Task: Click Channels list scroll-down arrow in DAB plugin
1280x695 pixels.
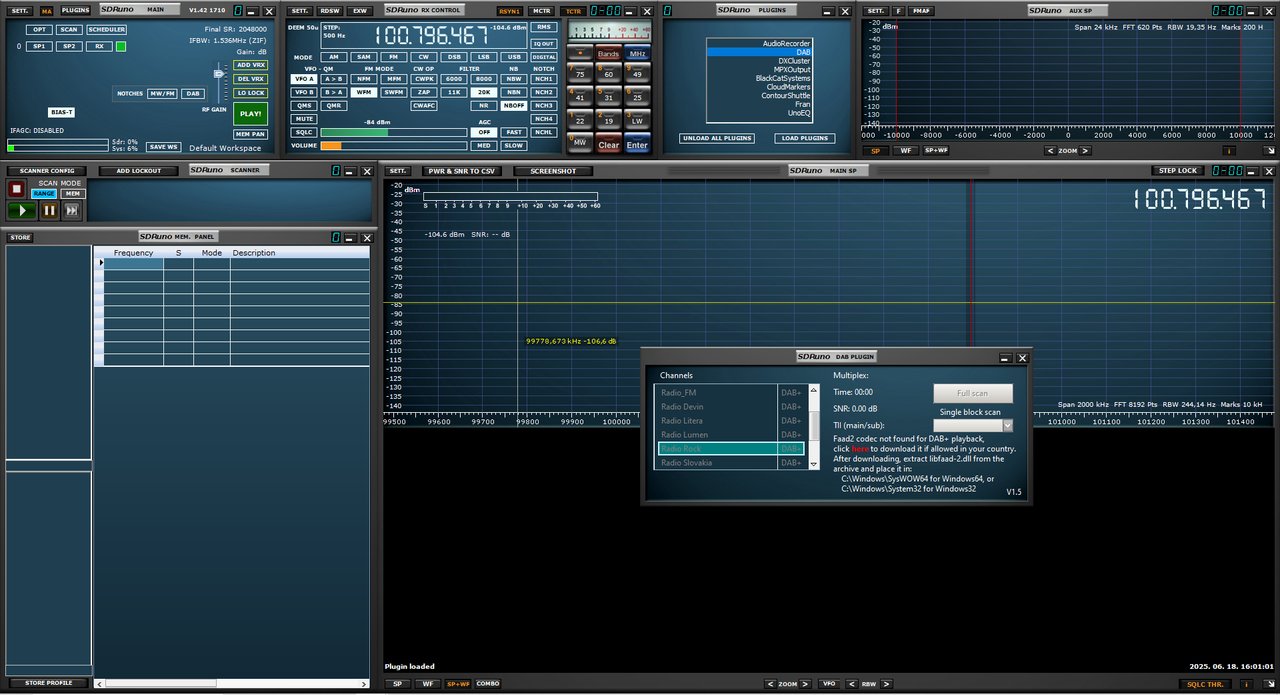Action: pos(813,463)
